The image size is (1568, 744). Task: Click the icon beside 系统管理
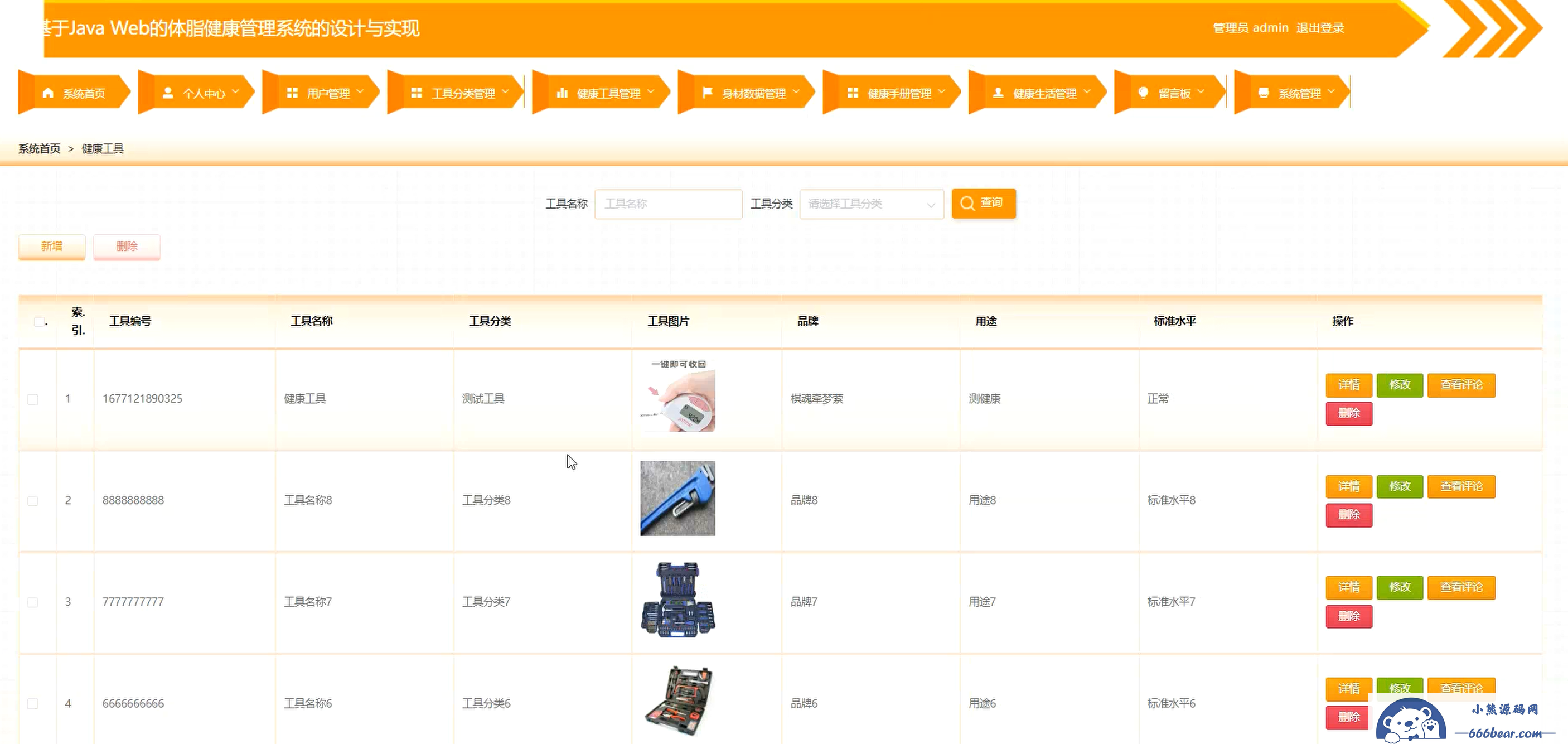coord(1264,93)
